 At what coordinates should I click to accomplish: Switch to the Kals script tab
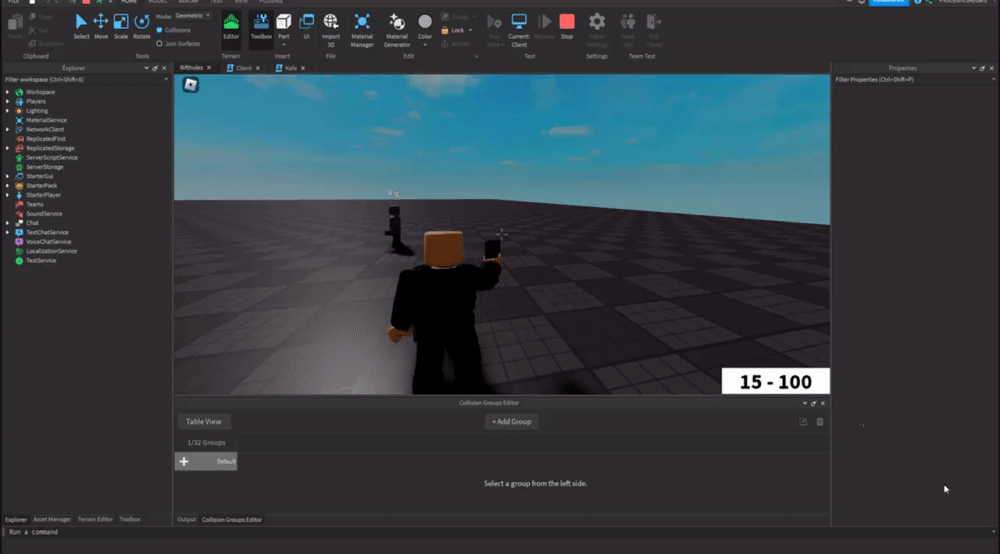click(286, 68)
